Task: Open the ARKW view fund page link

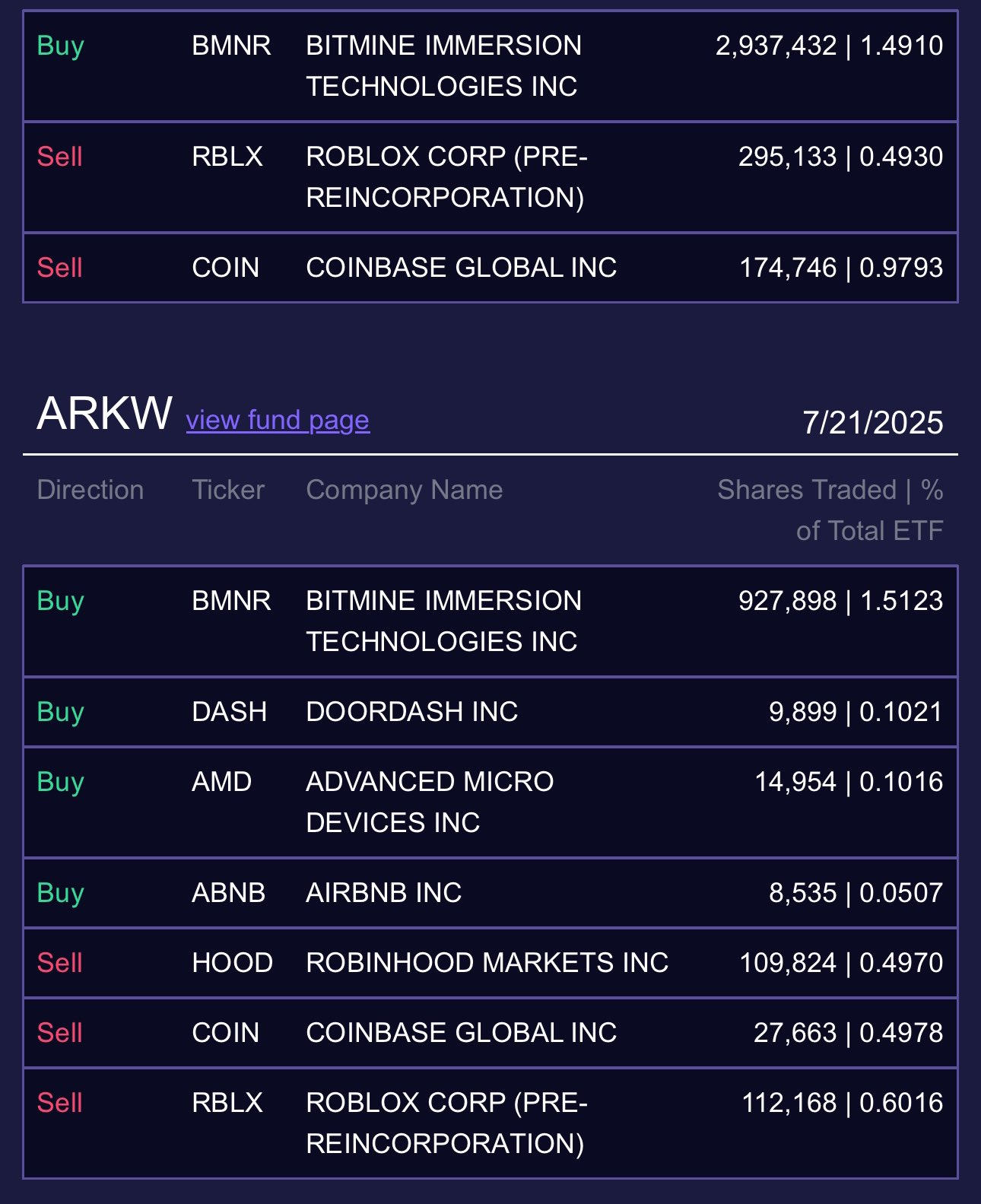Action: 278,420
